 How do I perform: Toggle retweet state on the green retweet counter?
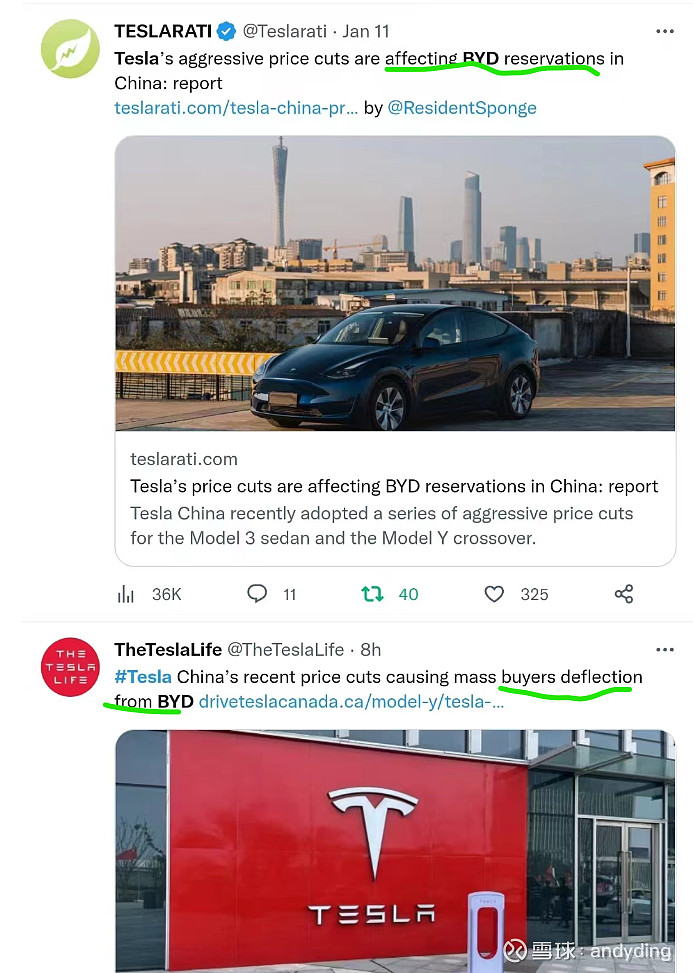tap(406, 593)
